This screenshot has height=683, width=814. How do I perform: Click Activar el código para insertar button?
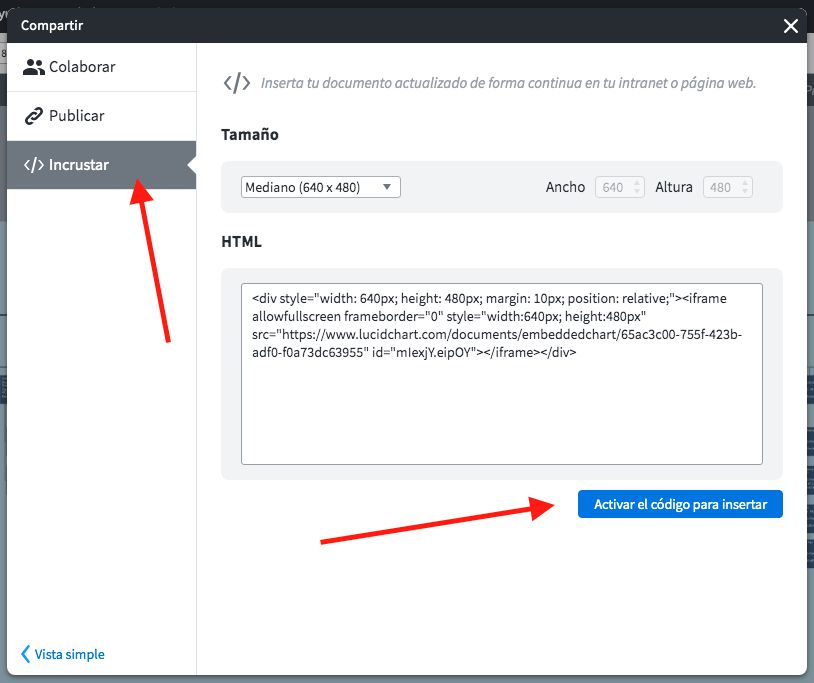point(680,504)
